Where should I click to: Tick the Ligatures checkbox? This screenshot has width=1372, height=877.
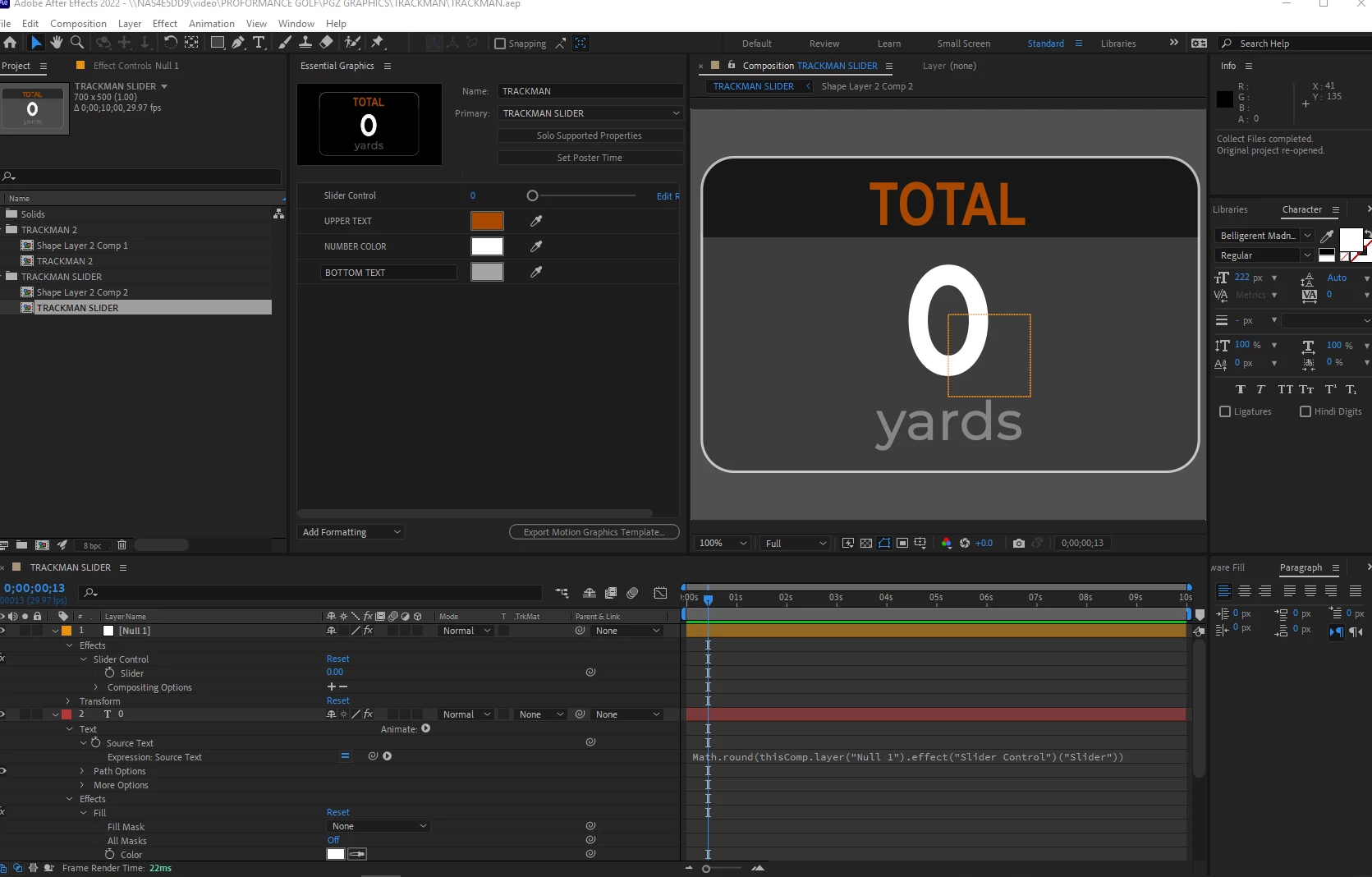[1225, 411]
